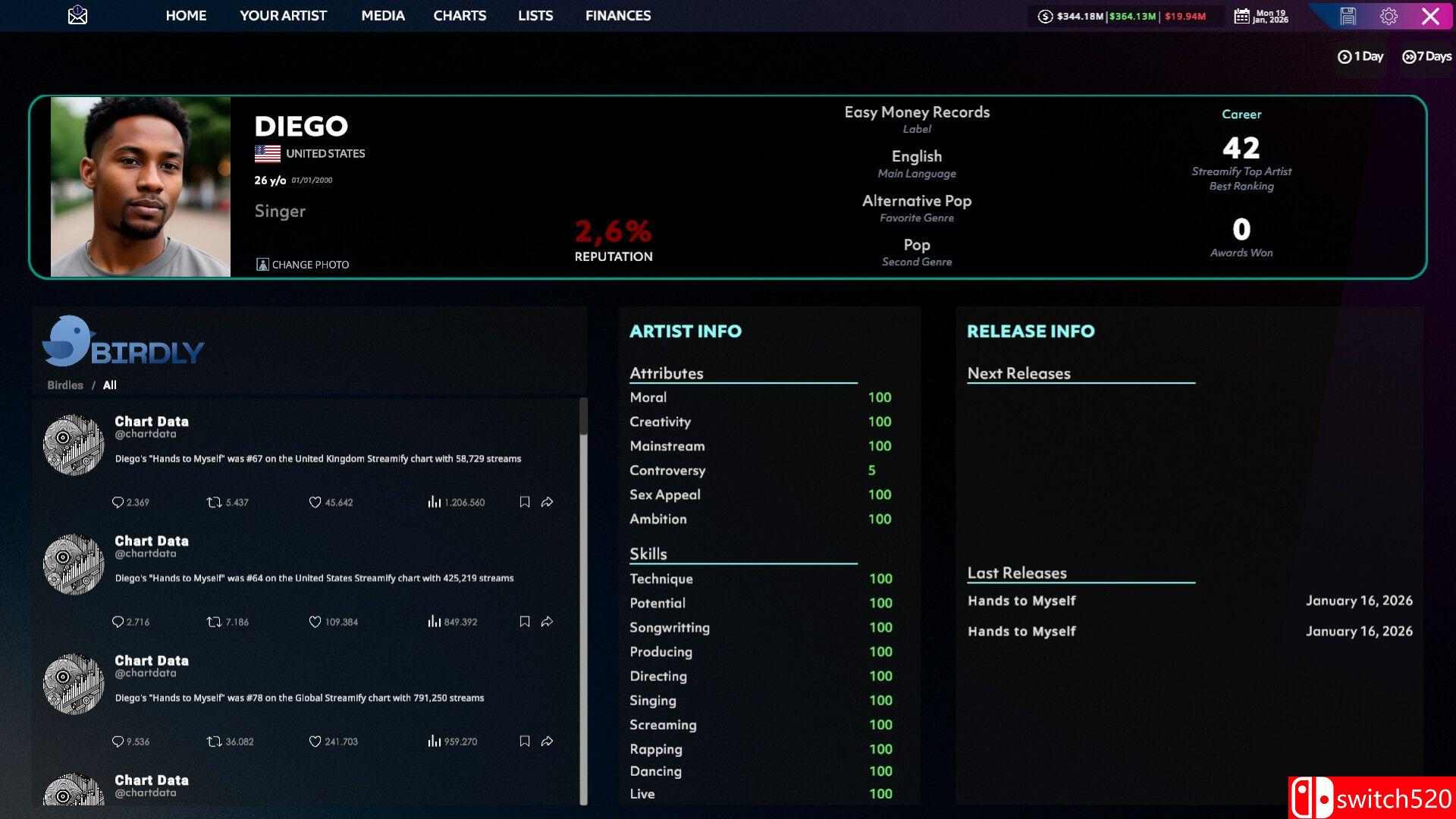1456x819 pixels.
Task: Click the Songwriting skill row label
Action: point(670,628)
